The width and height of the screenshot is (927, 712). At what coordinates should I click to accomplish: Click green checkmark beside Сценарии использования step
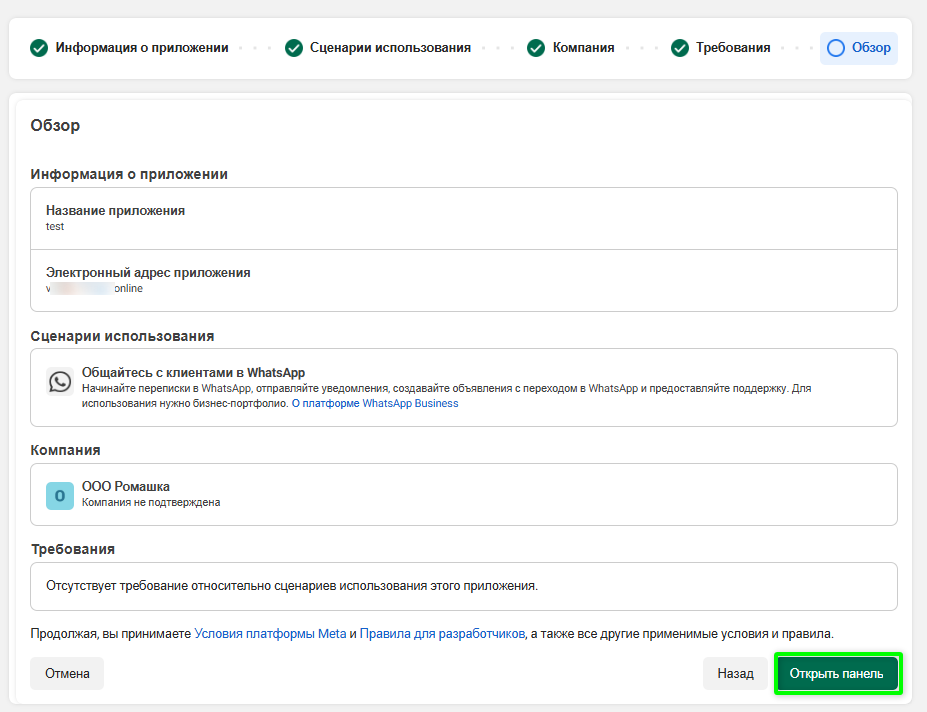point(294,48)
